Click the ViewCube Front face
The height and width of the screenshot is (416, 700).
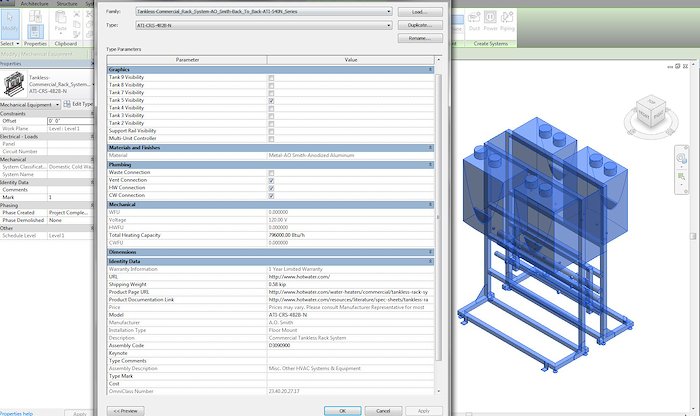click(644, 116)
